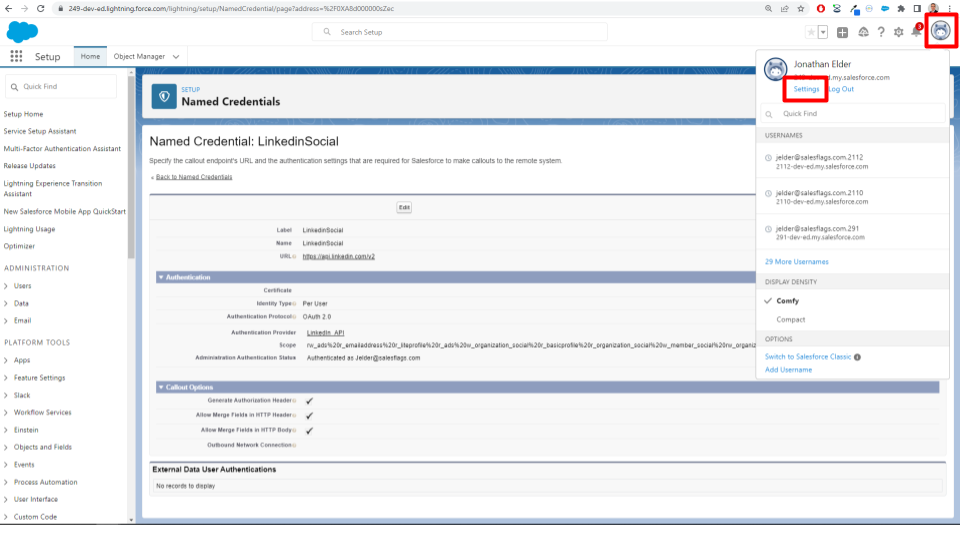Select Compact display density
This screenshot has width=960, height=540.
[790, 320]
